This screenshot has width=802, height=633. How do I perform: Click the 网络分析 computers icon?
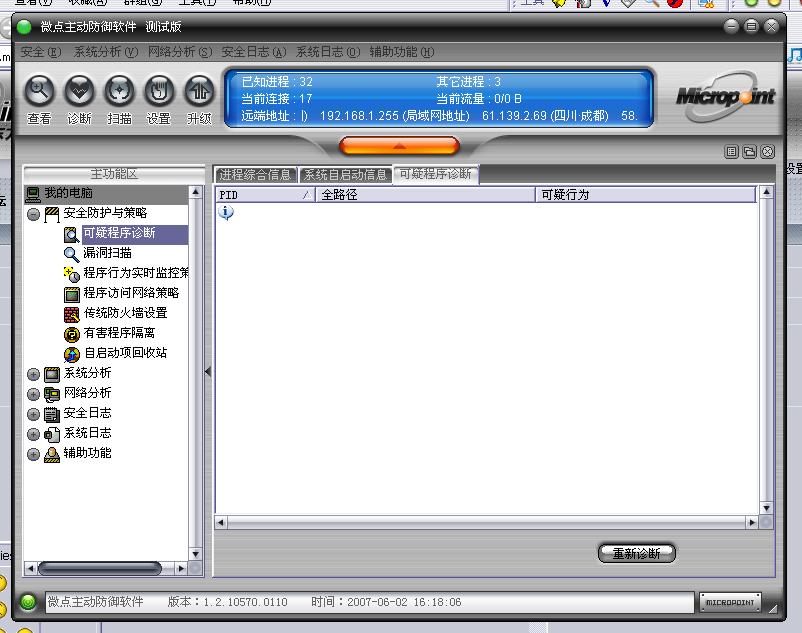[x=52, y=394]
